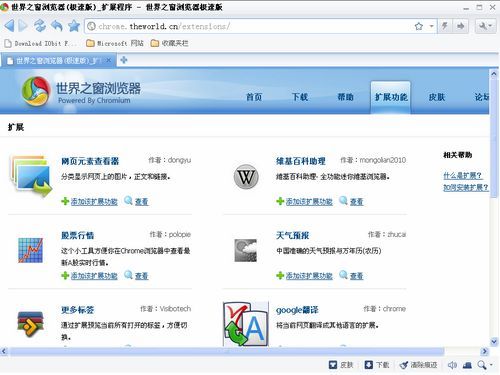The height and width of the screenshot is (375, 500).
Task: View details of 股票行情 via 查看
Action: (141, 276)
